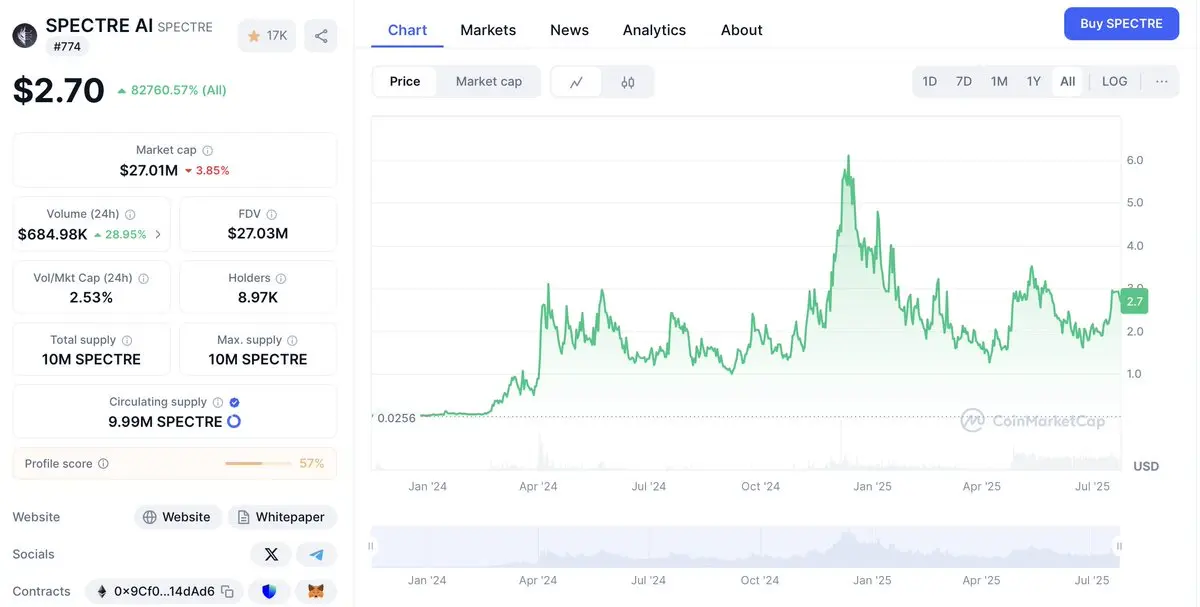Set chart range to 1Y
Viewport: 1200px width, 607px height.
point(1034,81)
